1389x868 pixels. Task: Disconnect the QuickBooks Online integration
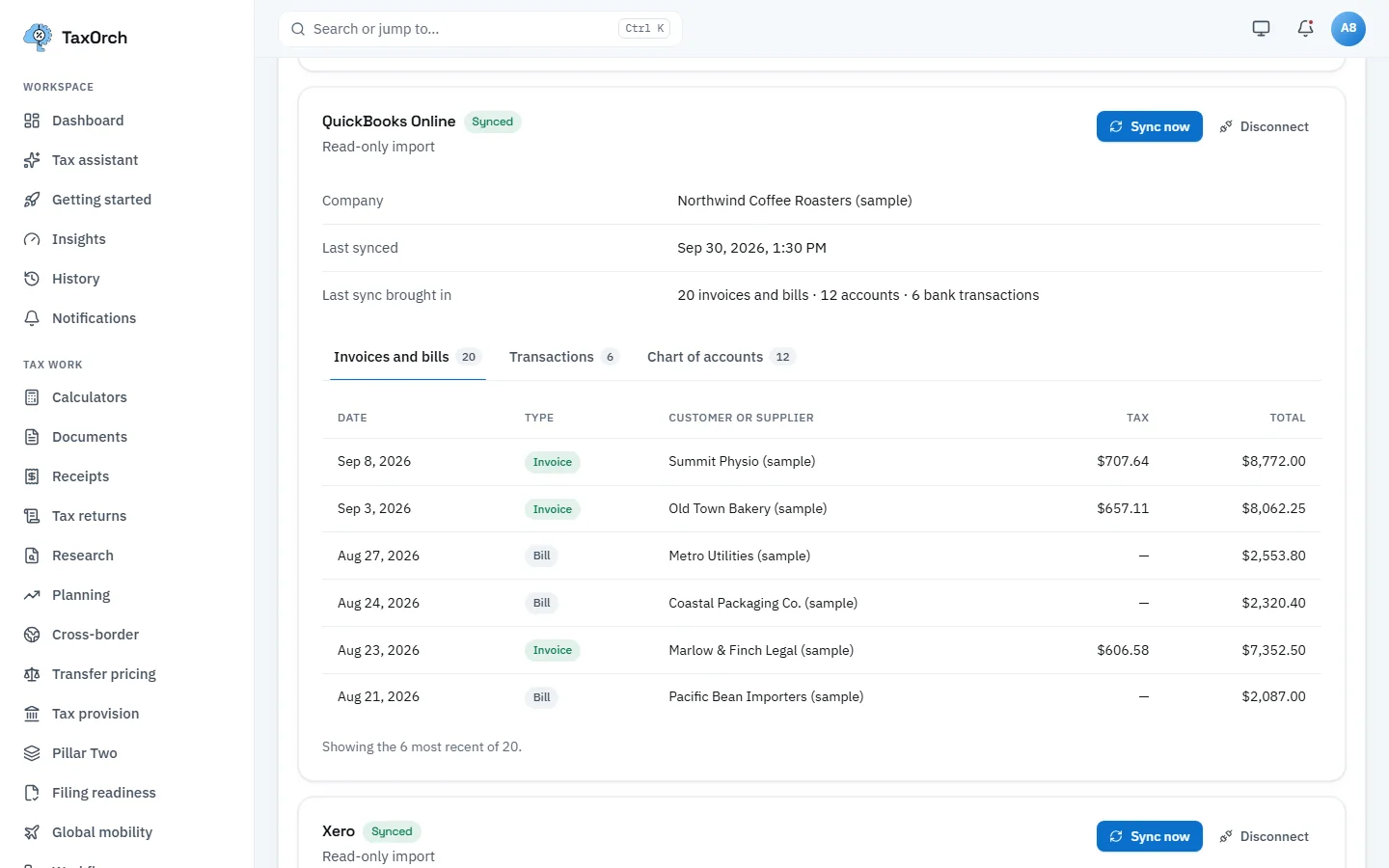click(x=1264, y=126)
